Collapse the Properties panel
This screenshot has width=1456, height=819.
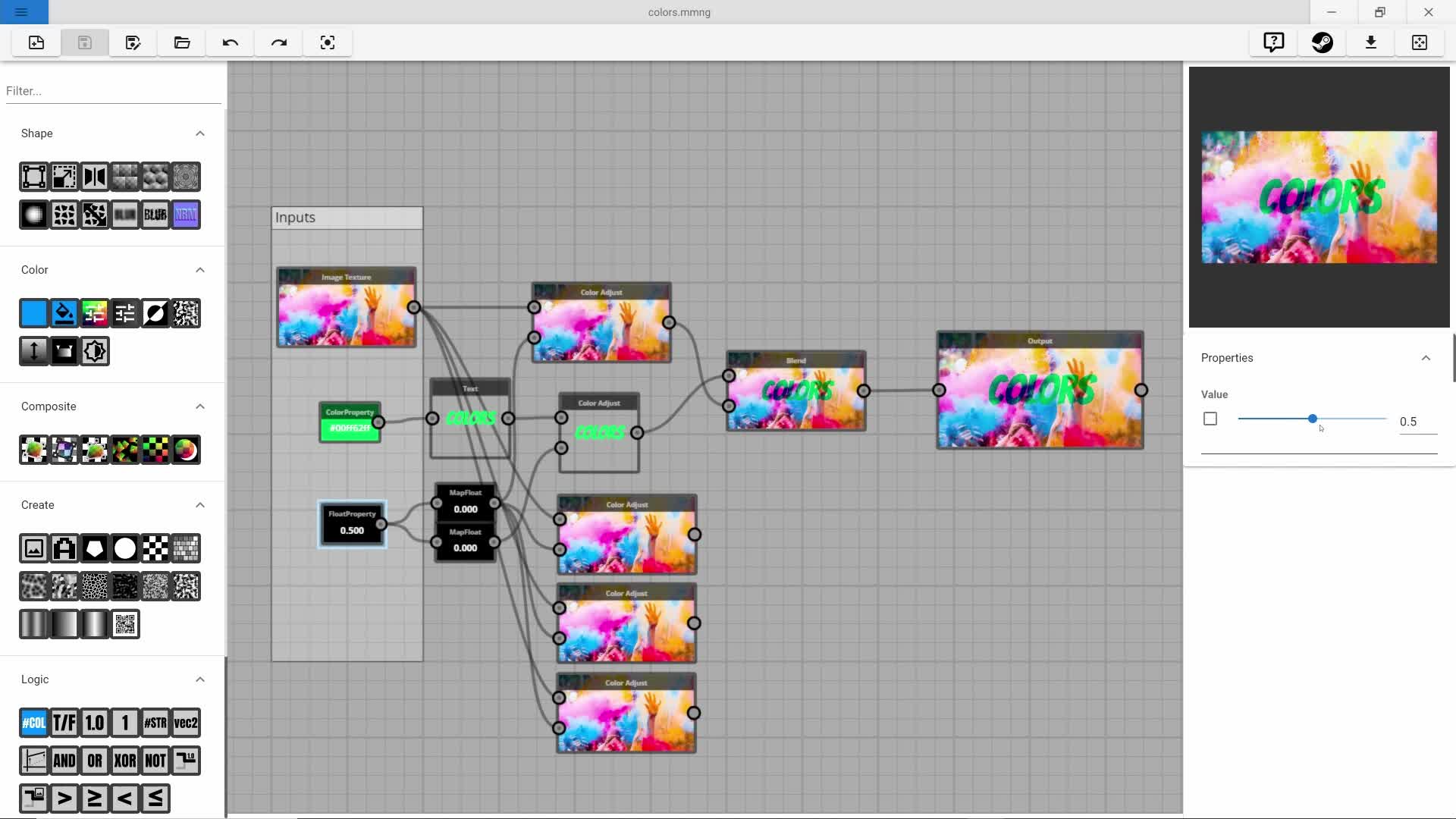1426,358
